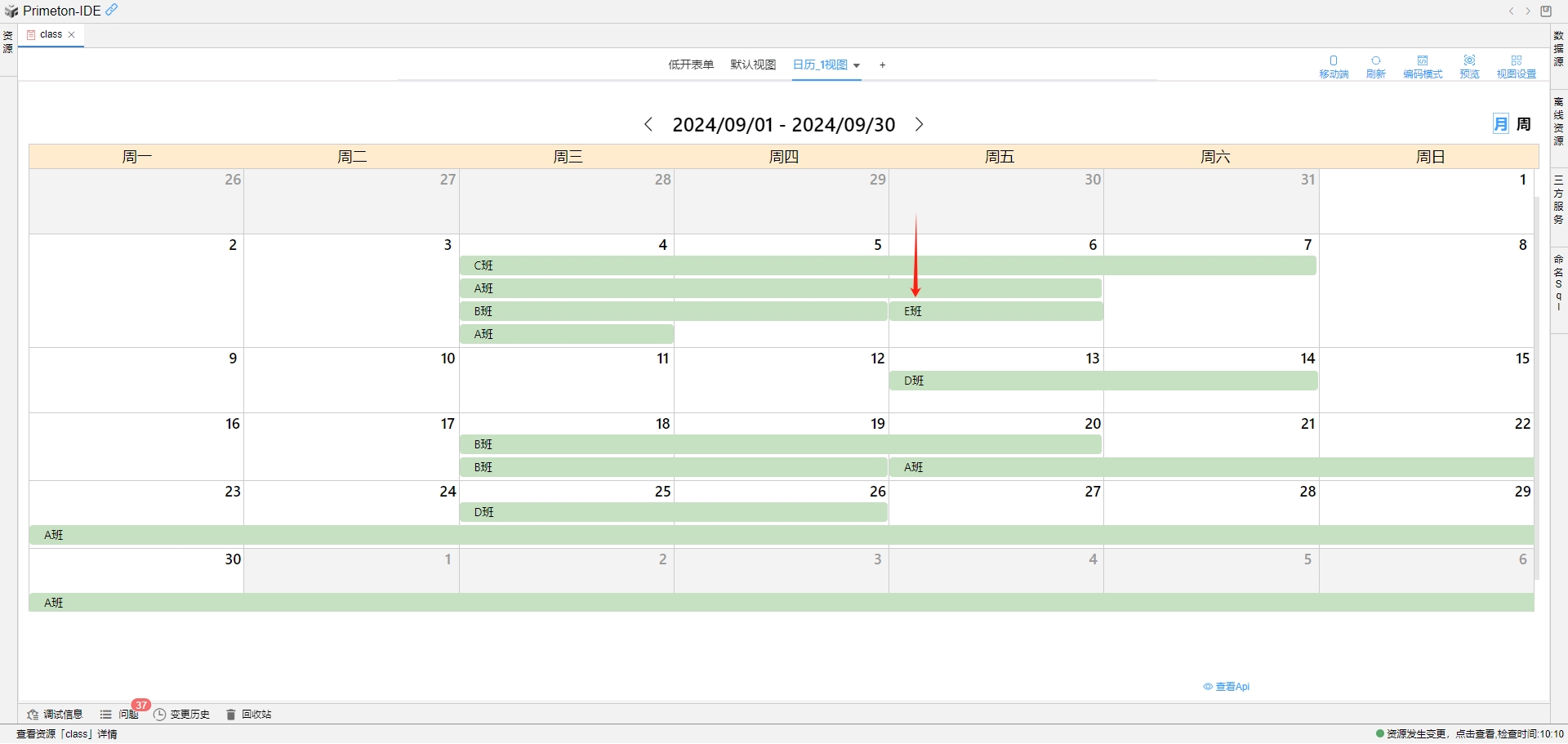Click the 查看Api link
The width and height of the screenshot is (1568, 744).
[1227, 687]
